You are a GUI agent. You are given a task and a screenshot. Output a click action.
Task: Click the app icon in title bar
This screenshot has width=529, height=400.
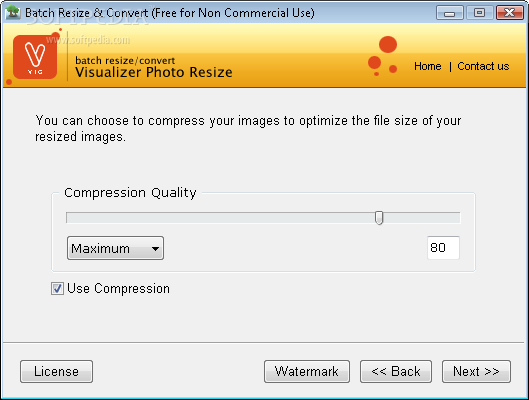point(13,12)
